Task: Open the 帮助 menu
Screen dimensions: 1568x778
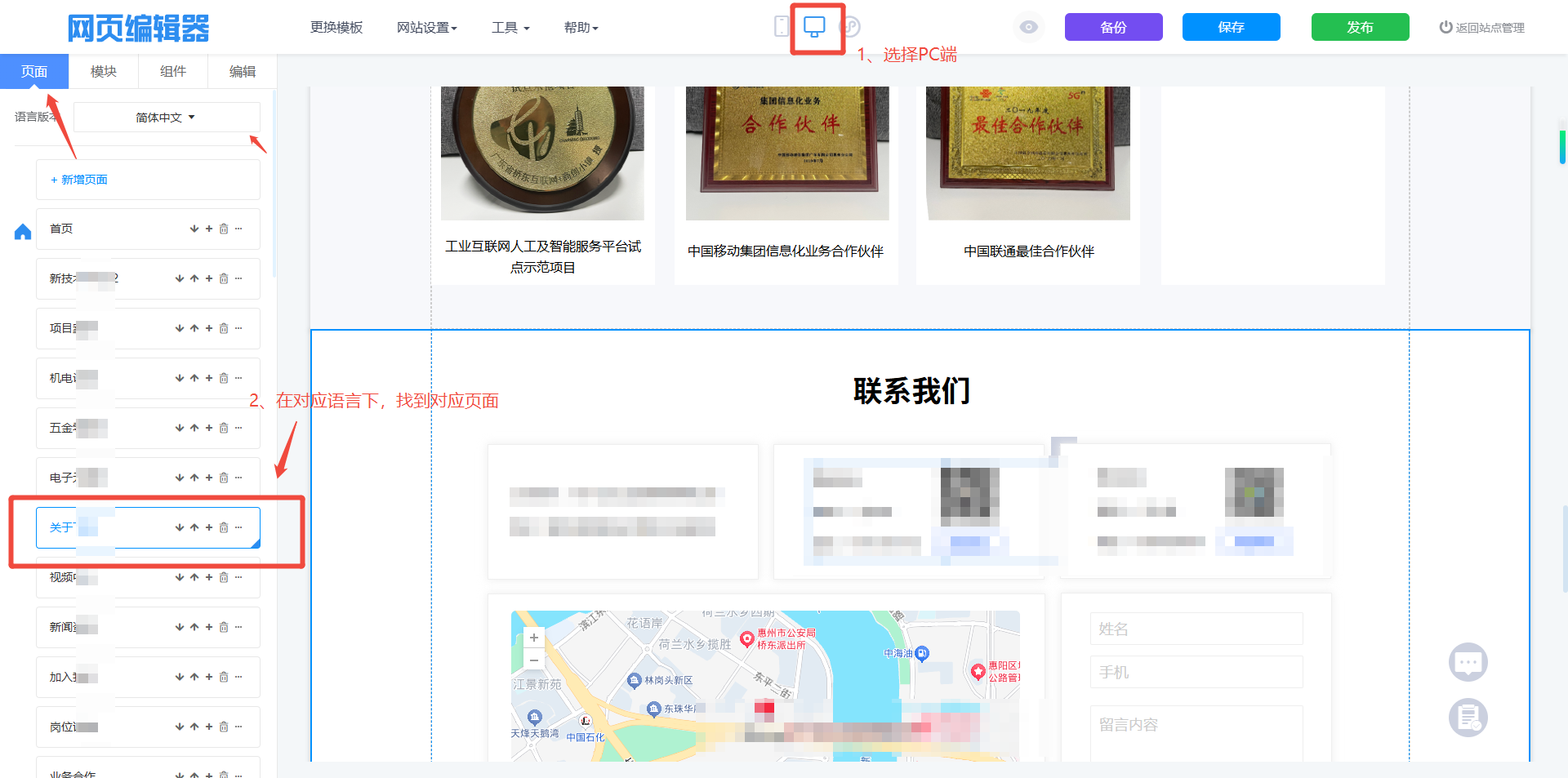Action: click(581, 28)
